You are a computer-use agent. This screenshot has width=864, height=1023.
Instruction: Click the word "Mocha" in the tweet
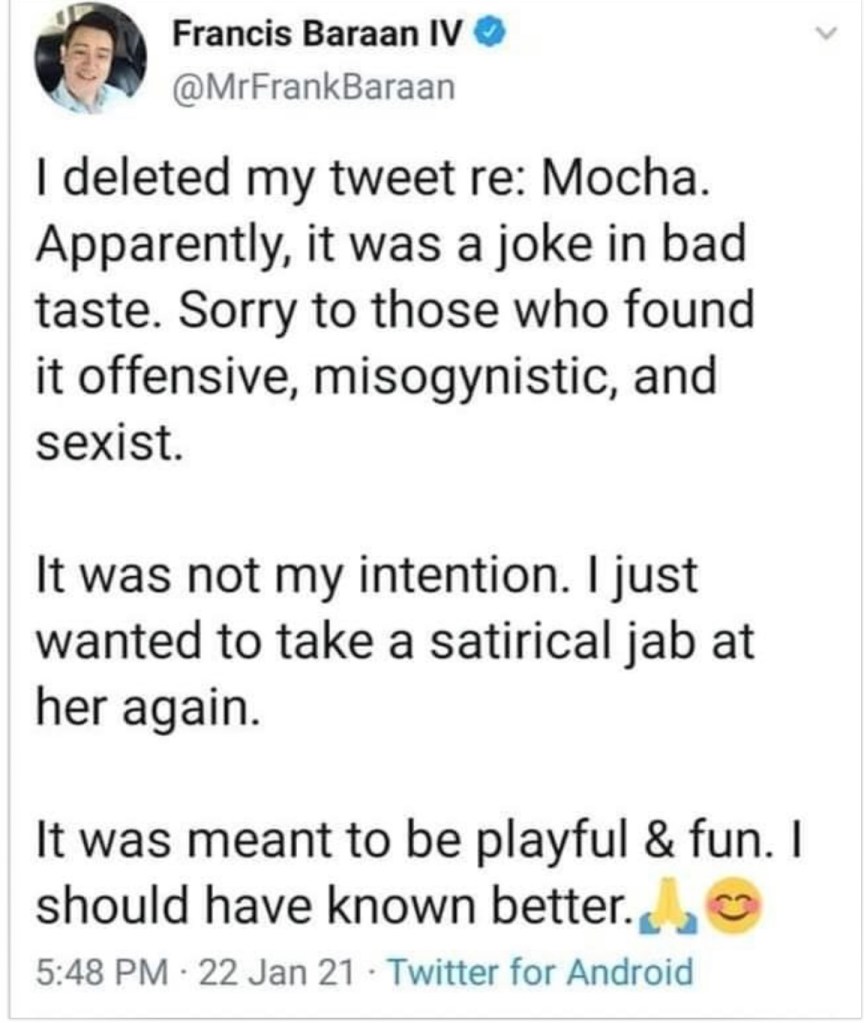(638, 180)
